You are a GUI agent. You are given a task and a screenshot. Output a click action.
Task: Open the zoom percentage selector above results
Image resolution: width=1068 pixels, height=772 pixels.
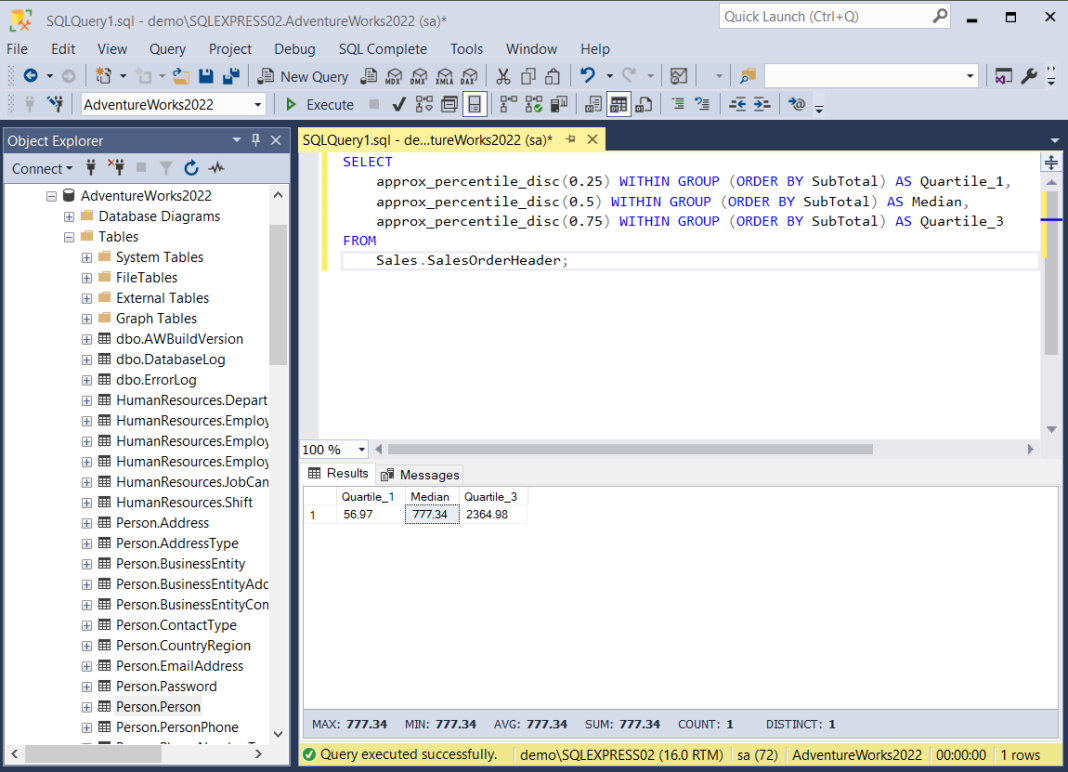click(333, 449)
